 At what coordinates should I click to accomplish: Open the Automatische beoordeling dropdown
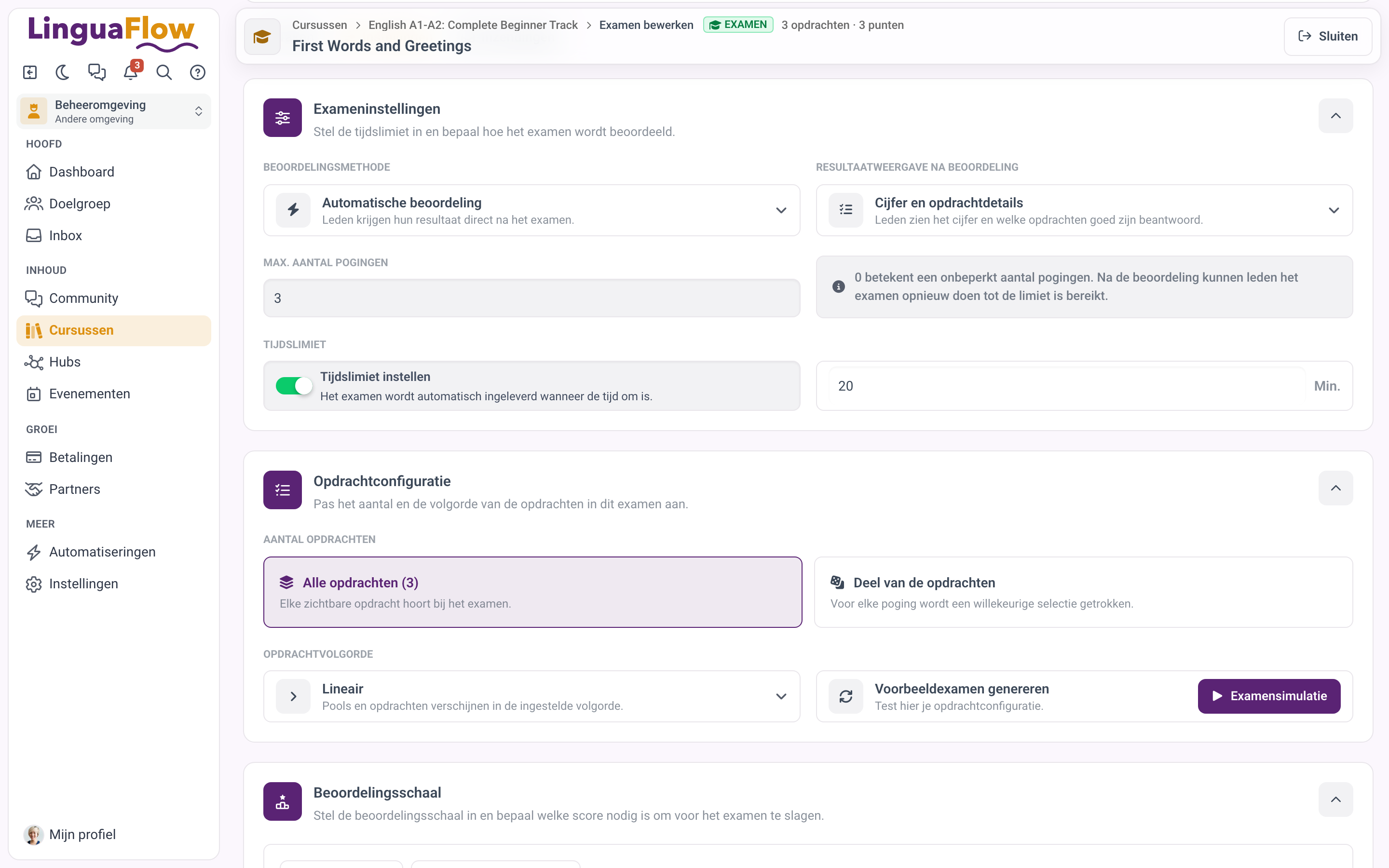pos(531,210)
